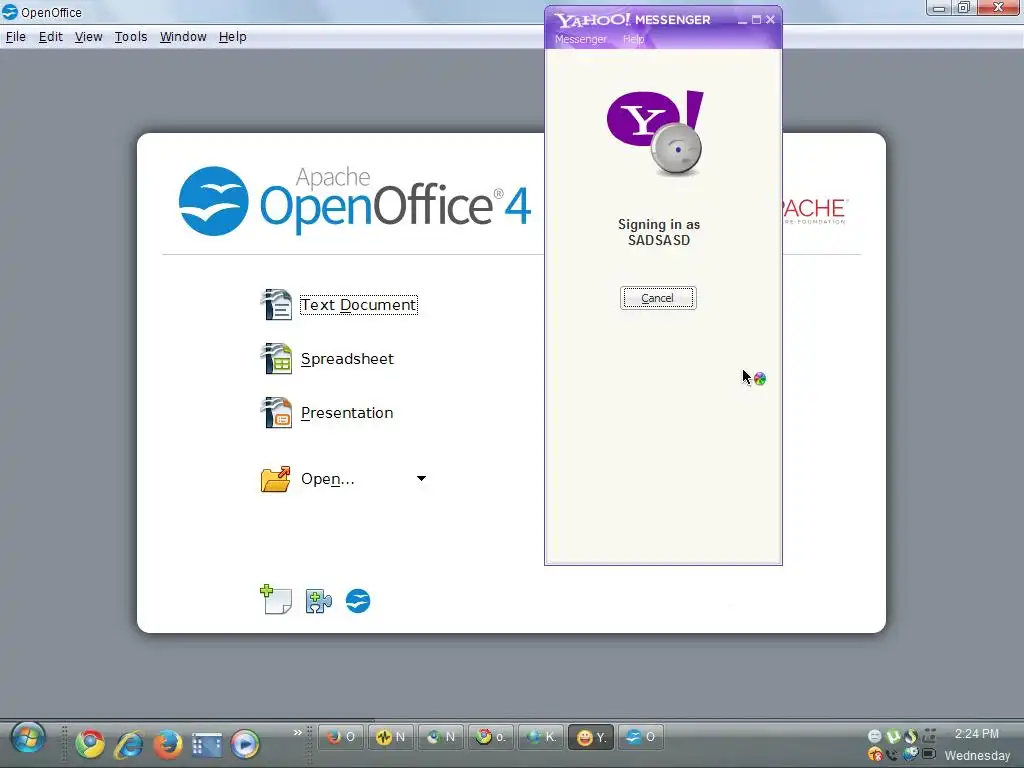Viewport: 1024px width, 768px height.
Task: Open the View menu in OpenOffice
Action: point(88,37)
